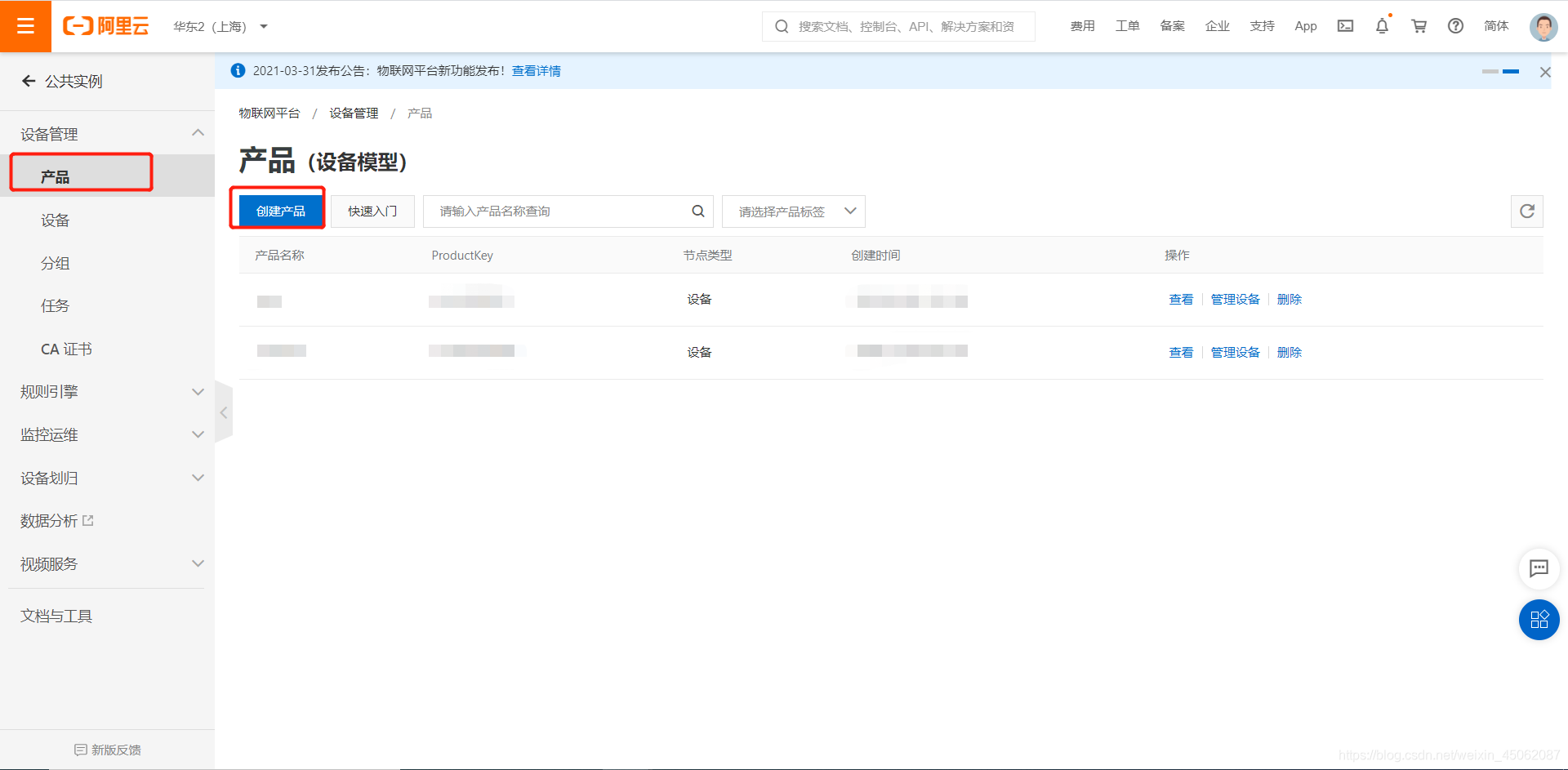Open the user avatar menu
The width and height of the screenshot is (1568, 770).
[1543, 27]
